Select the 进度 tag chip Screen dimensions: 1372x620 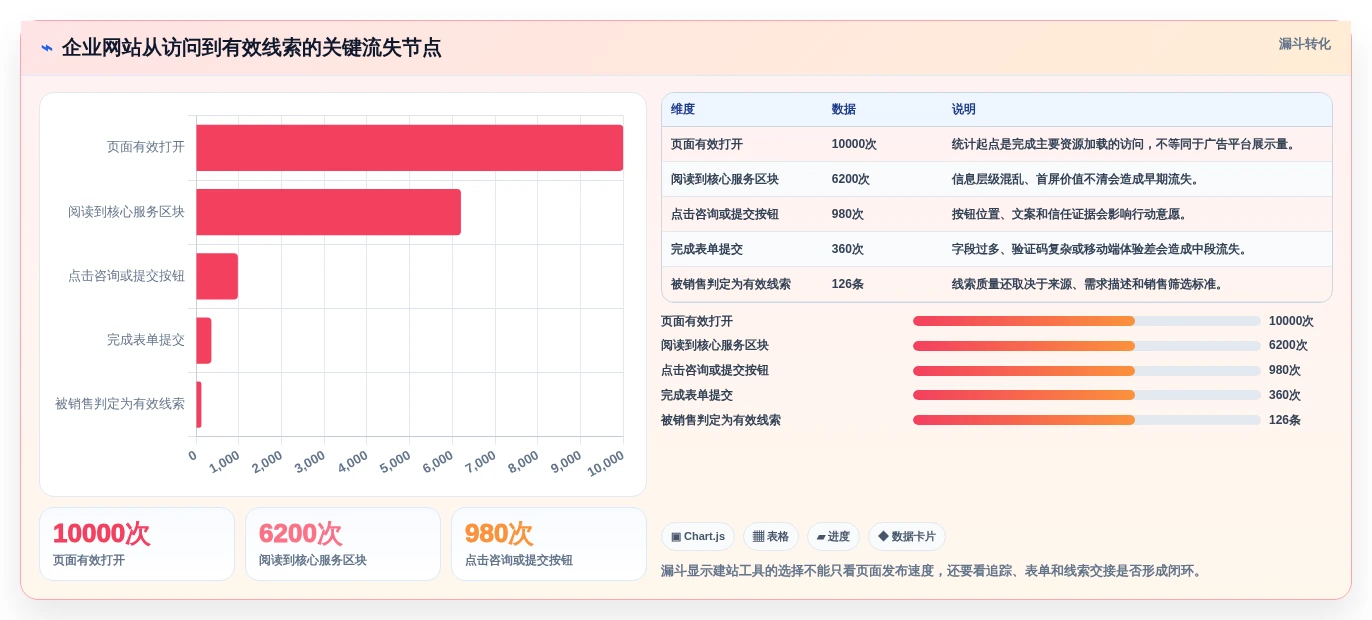(833, 537)
